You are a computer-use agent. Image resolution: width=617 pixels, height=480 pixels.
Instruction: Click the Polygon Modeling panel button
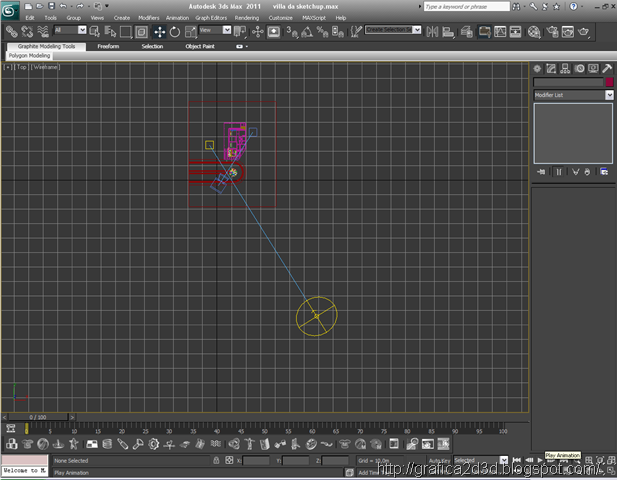[30, 56]
